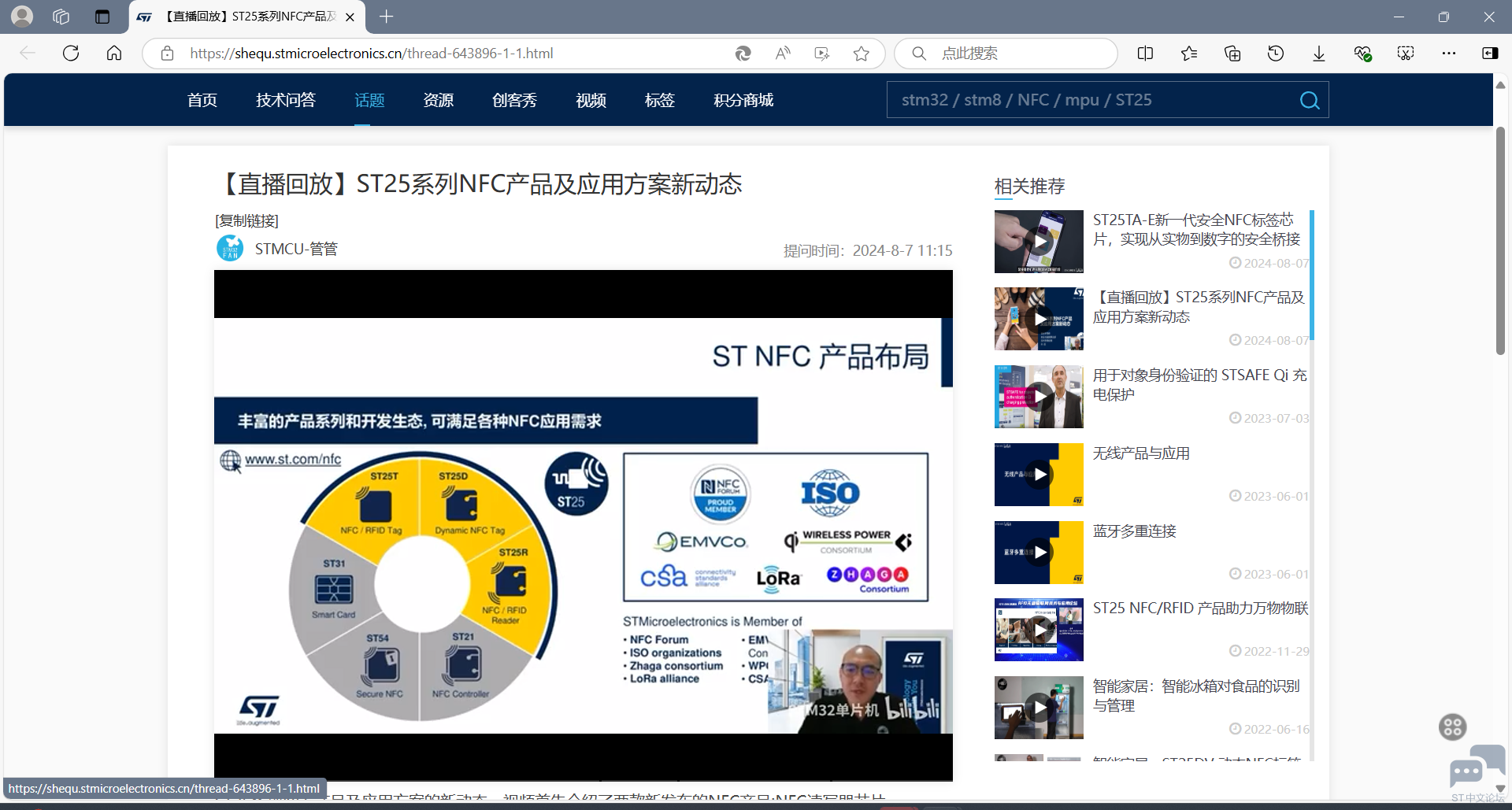Click the 相关推荐 heading

[1029, 187]
